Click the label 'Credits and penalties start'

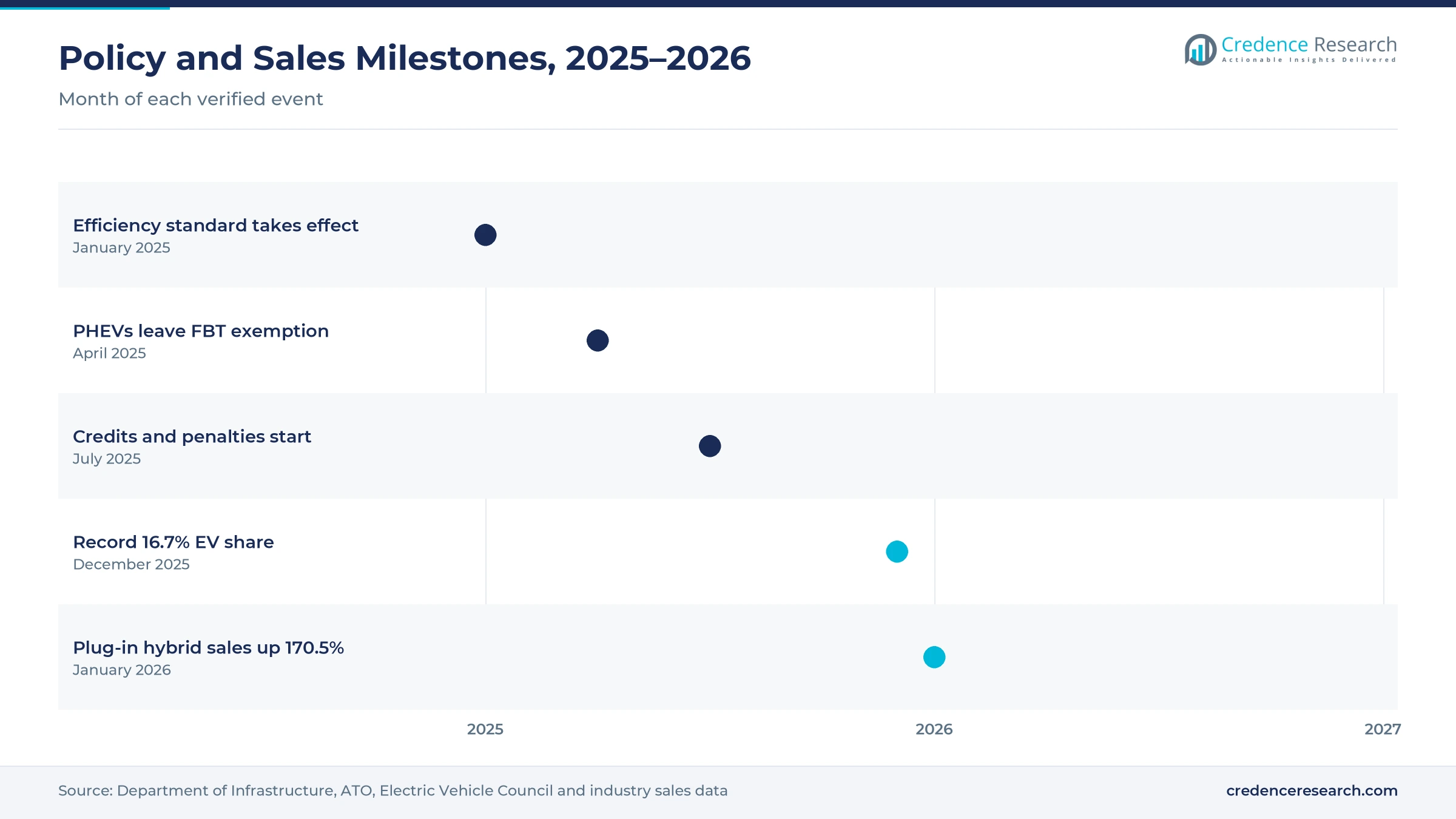[x=192, y=437]
